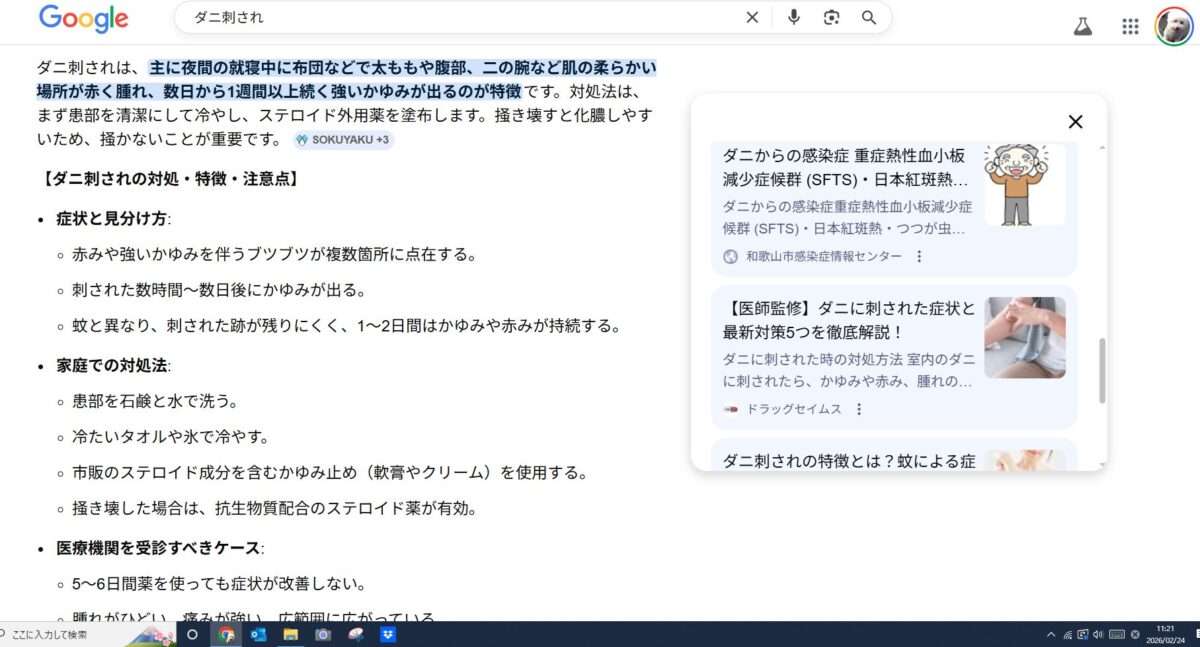1200x647 pixels.
Task: Focus the ダニ刺され search input field
Action: [x=450, y=17]
